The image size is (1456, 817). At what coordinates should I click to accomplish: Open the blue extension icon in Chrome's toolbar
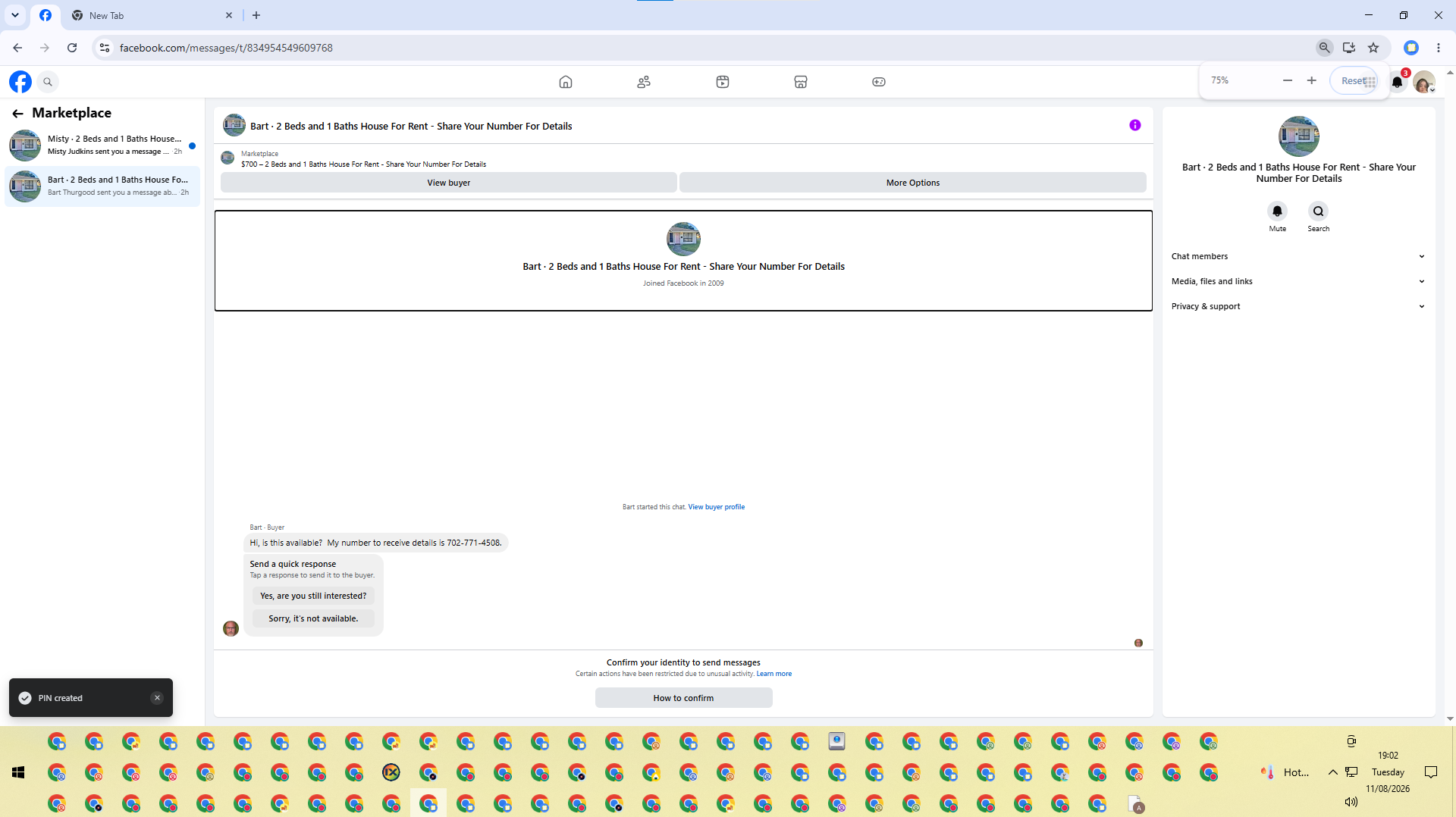[x=1411, y=48]
